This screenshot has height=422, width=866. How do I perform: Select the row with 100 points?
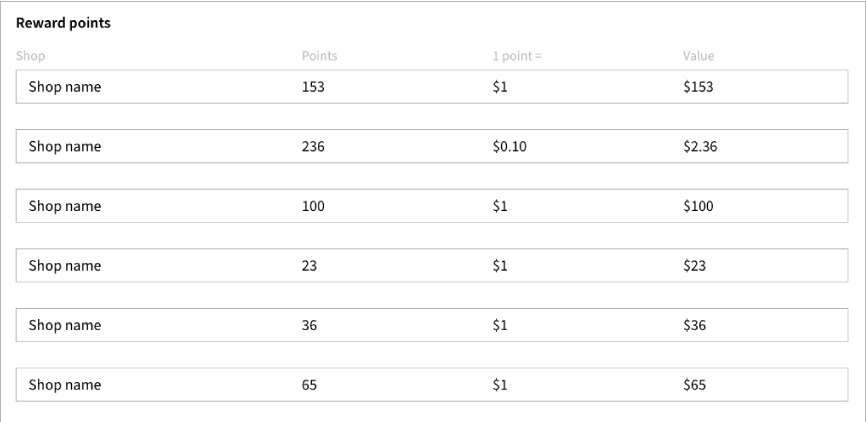pos(432,206)
